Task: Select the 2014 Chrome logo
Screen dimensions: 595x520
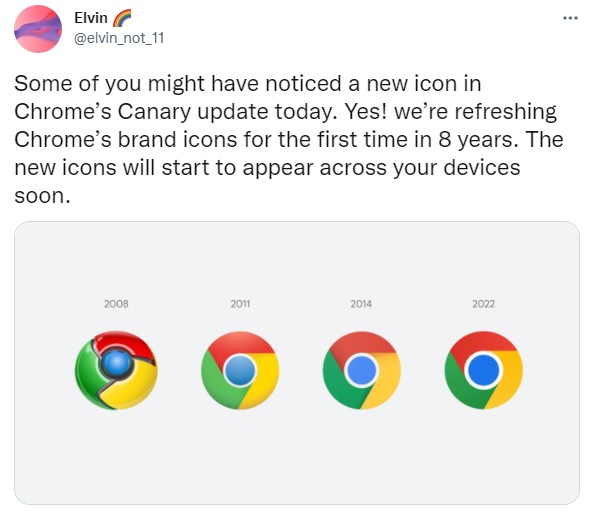Action: pyautogui.click(x=362, y=370)
